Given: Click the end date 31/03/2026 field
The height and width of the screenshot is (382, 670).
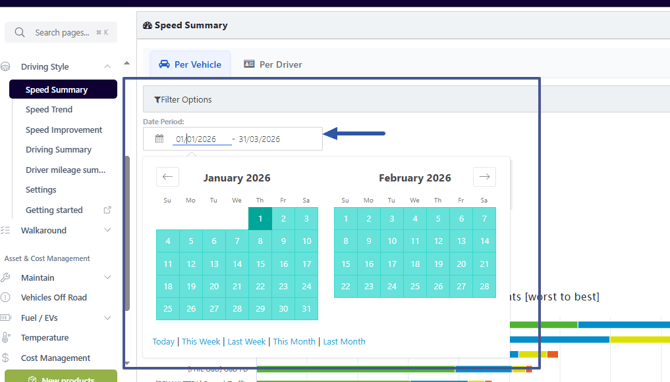Looking at the screenshot, I should click(259, 139).
